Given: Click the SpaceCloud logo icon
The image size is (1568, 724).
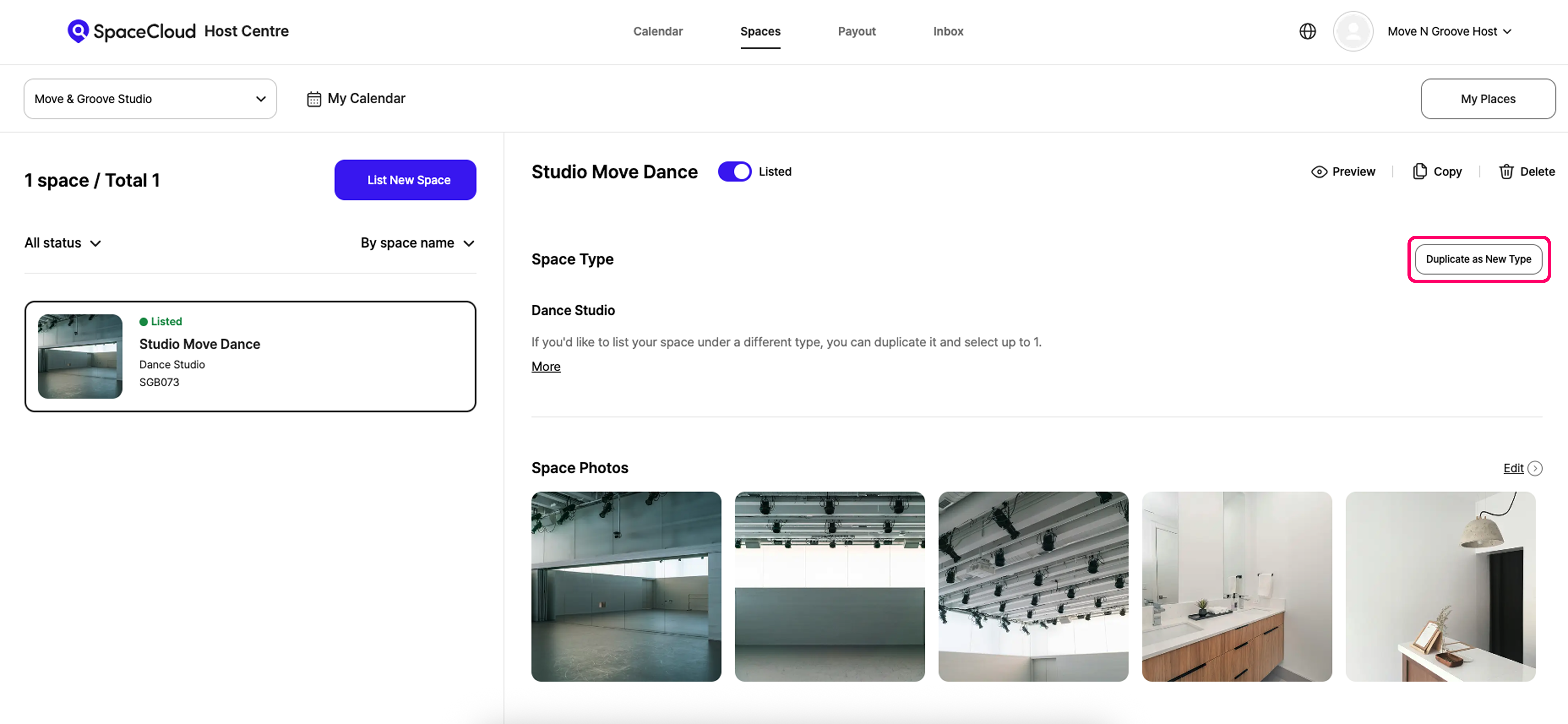Looking at the screenshot, I should [78, 30].
